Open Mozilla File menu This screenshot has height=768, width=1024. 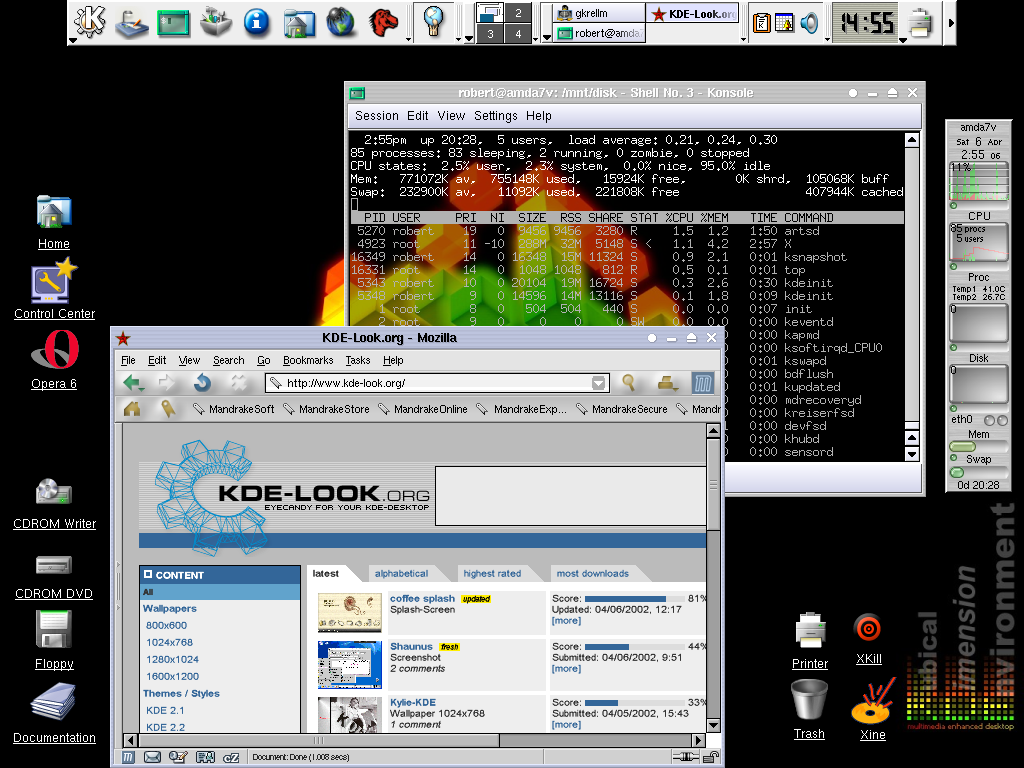point(128,360)
